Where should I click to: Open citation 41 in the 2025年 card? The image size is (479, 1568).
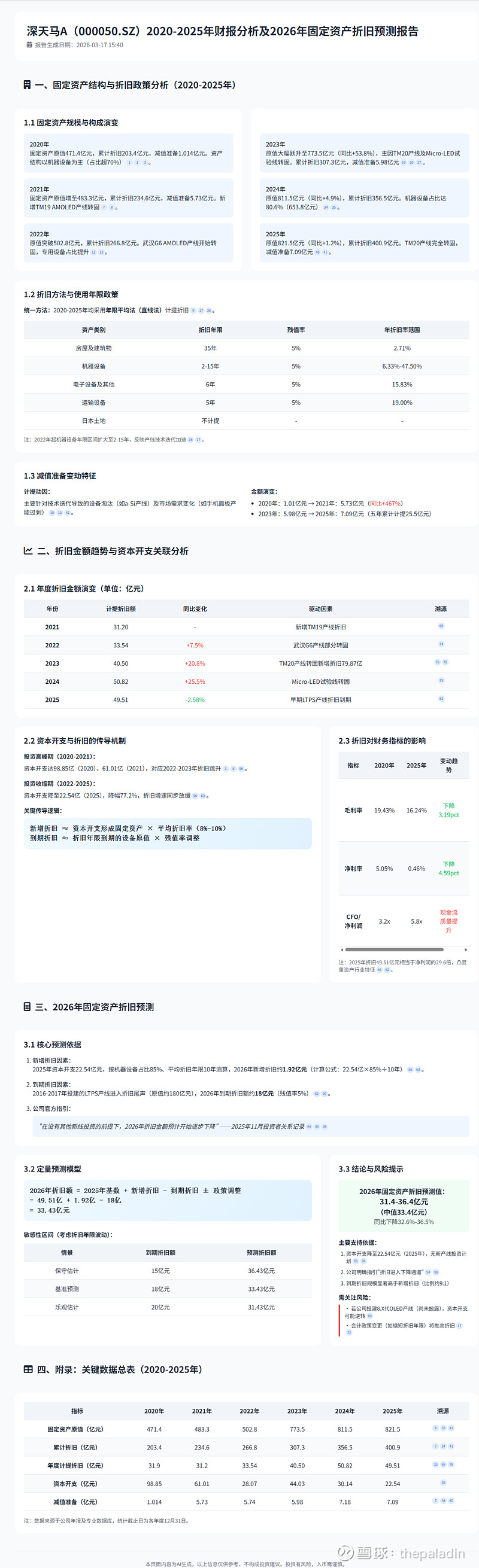(326, 252)
